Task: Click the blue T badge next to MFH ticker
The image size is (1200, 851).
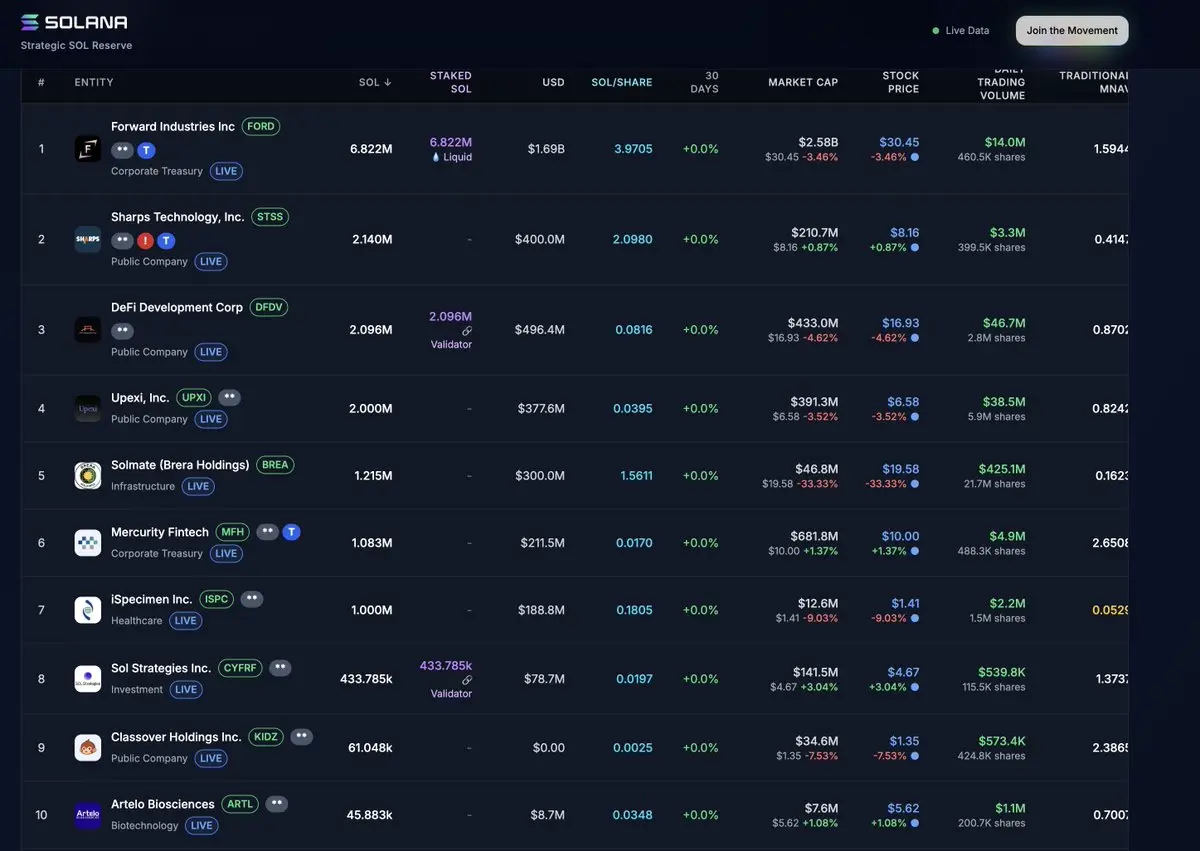Action: (291, 532)
